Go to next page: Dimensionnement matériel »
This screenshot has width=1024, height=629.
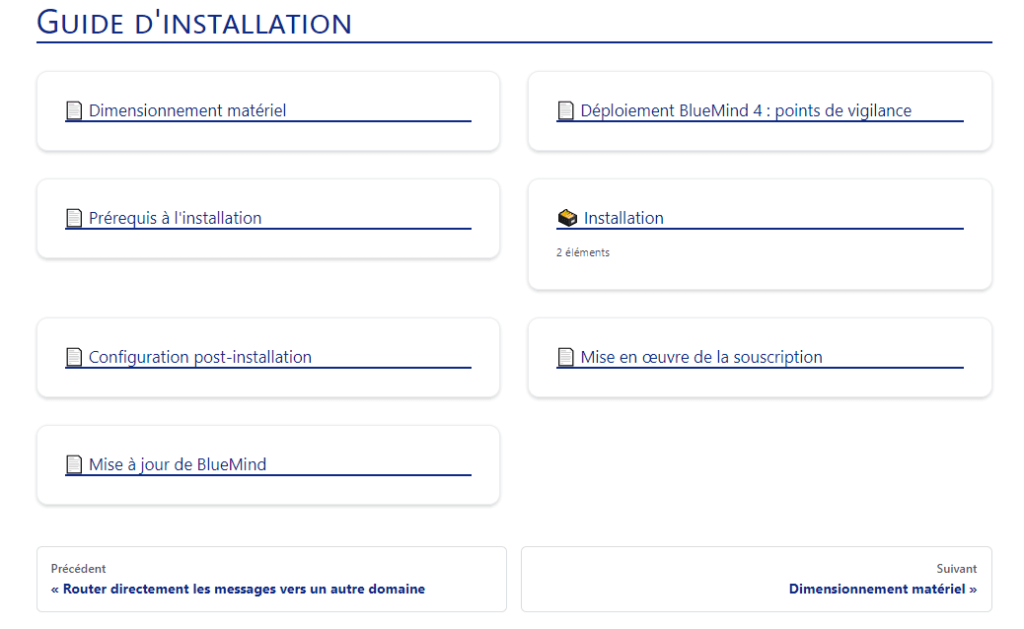[x=882, y=589]
